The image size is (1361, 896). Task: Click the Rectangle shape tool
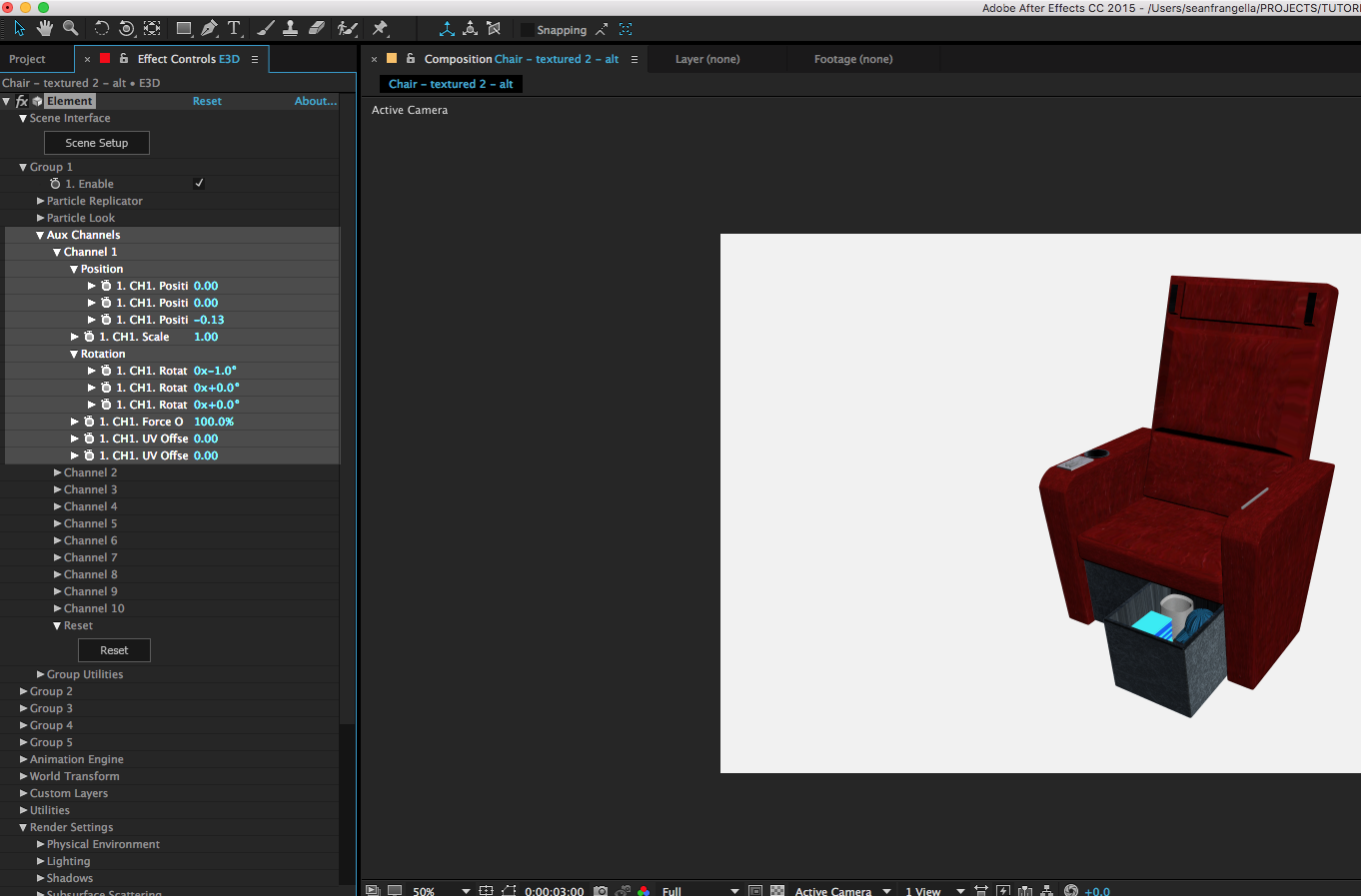coord(184,28)
